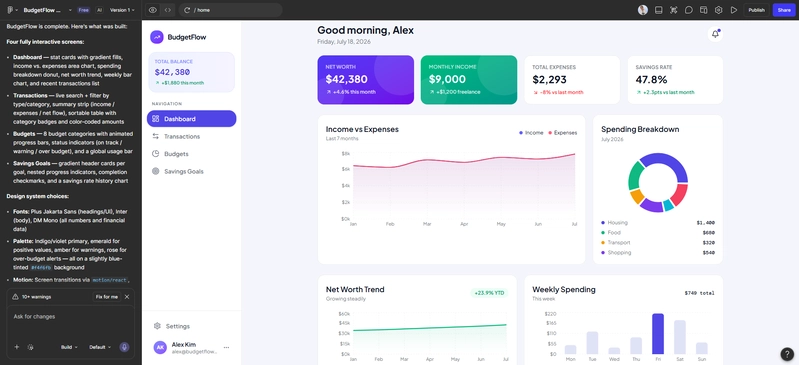Click the Housing color dot in legend

[603, 223]
